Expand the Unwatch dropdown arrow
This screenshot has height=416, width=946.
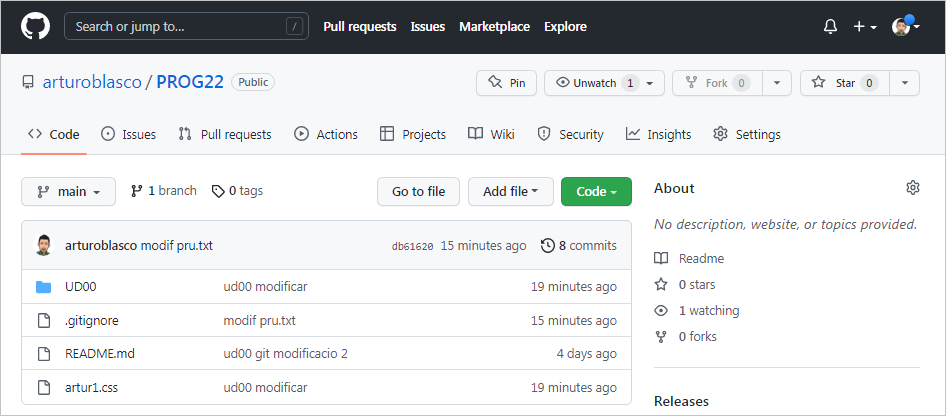[650, 83]
